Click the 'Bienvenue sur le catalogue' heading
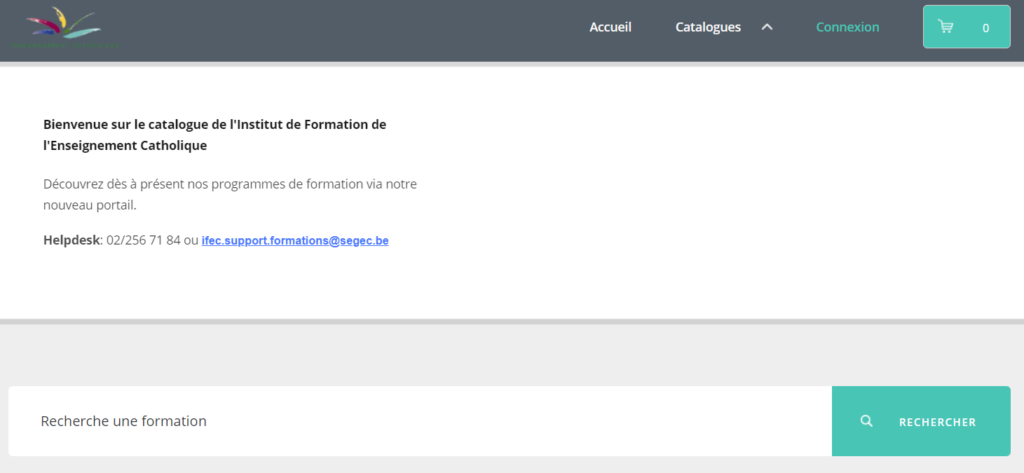 pos(214,125)
